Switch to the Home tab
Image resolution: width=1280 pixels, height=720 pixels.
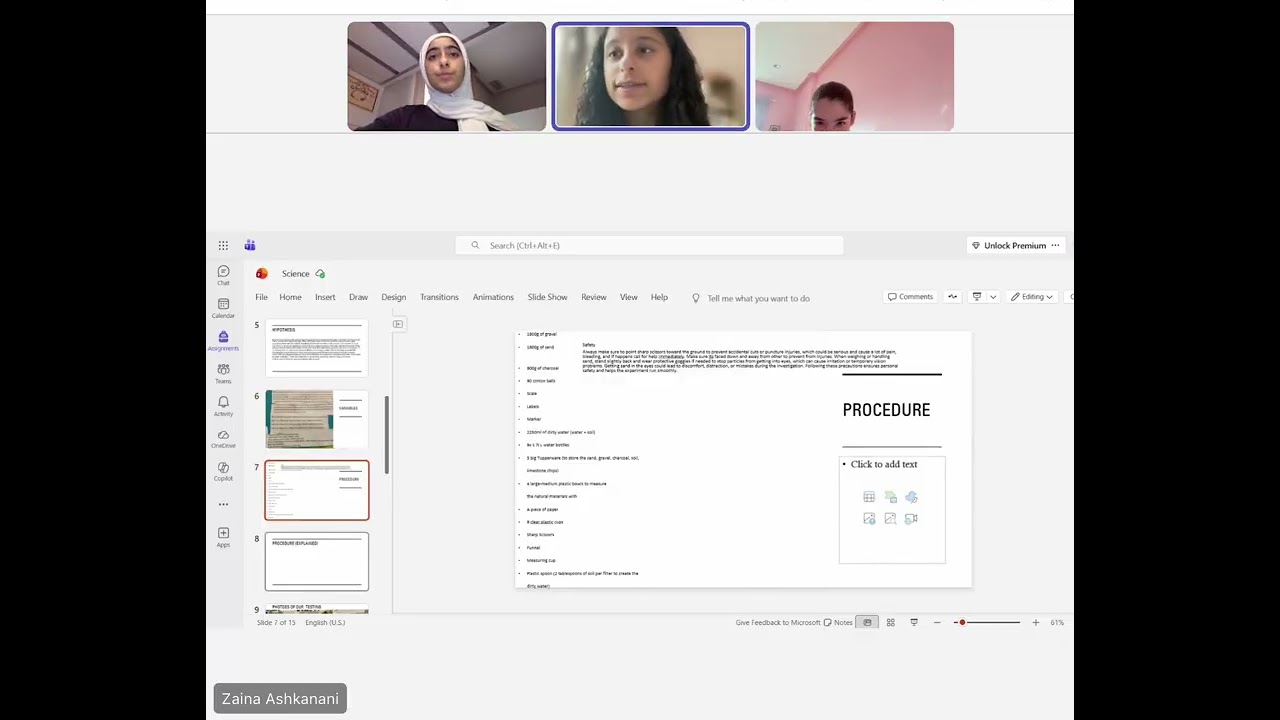point(290,297)
